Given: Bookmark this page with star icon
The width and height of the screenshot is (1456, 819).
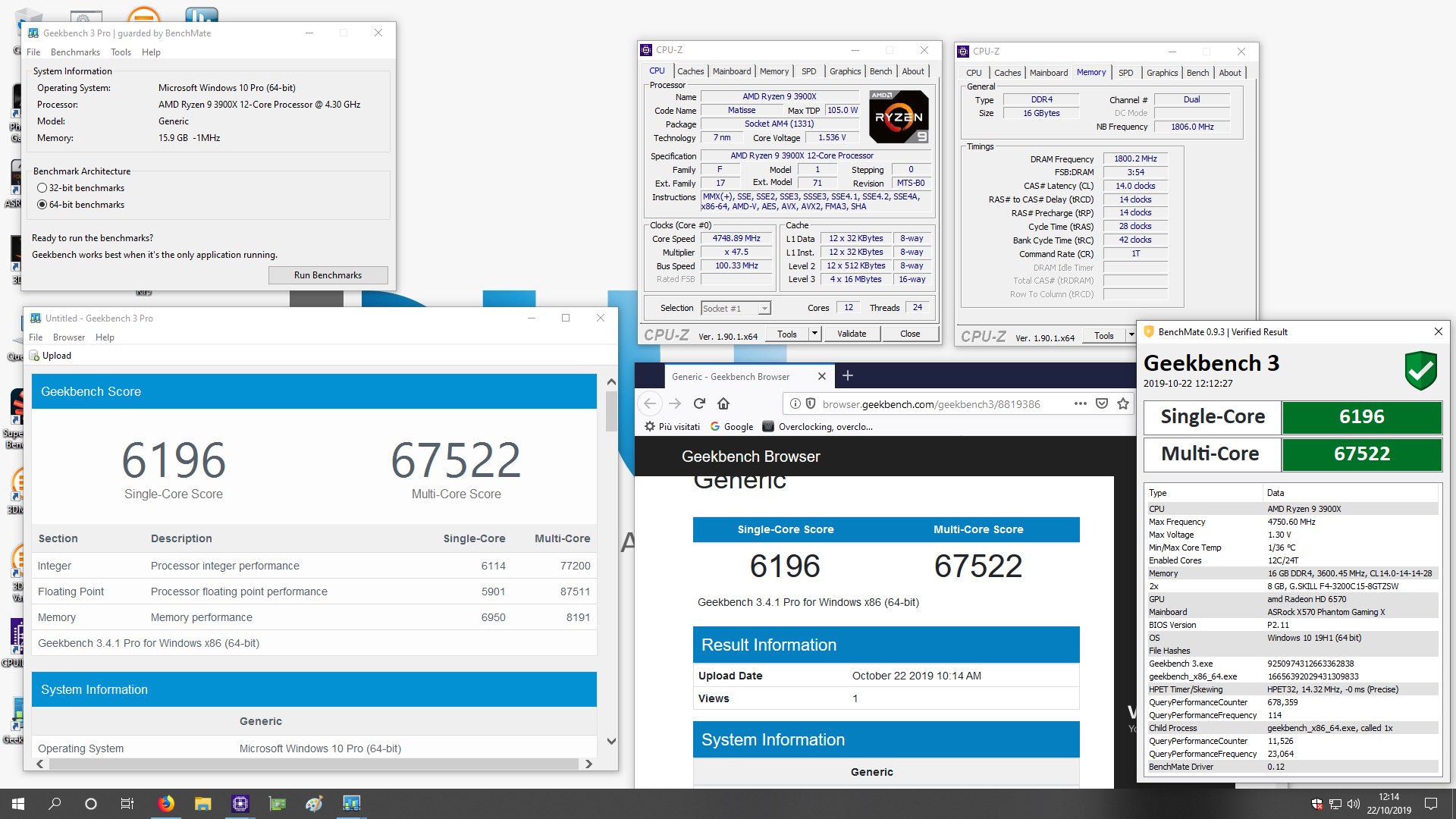Looking at the screenshot, I should pyautogui.click(x=1123, y=403).
